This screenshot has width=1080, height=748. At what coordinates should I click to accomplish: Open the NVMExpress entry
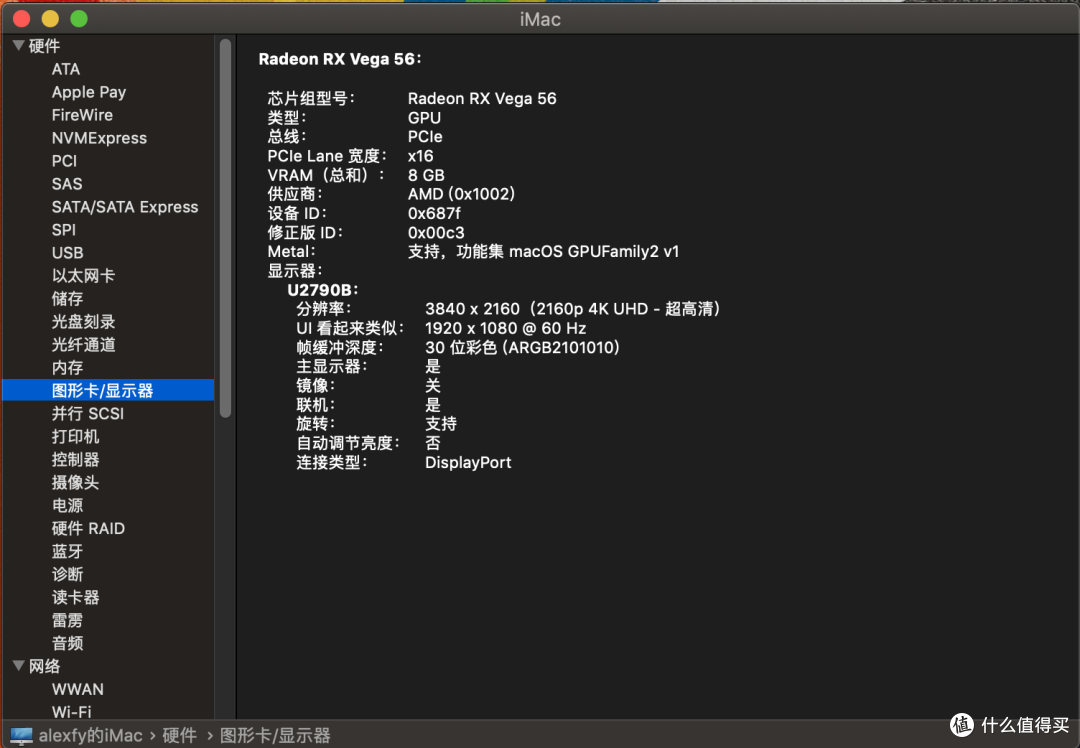pyautogui.click(x=98, y=138)
